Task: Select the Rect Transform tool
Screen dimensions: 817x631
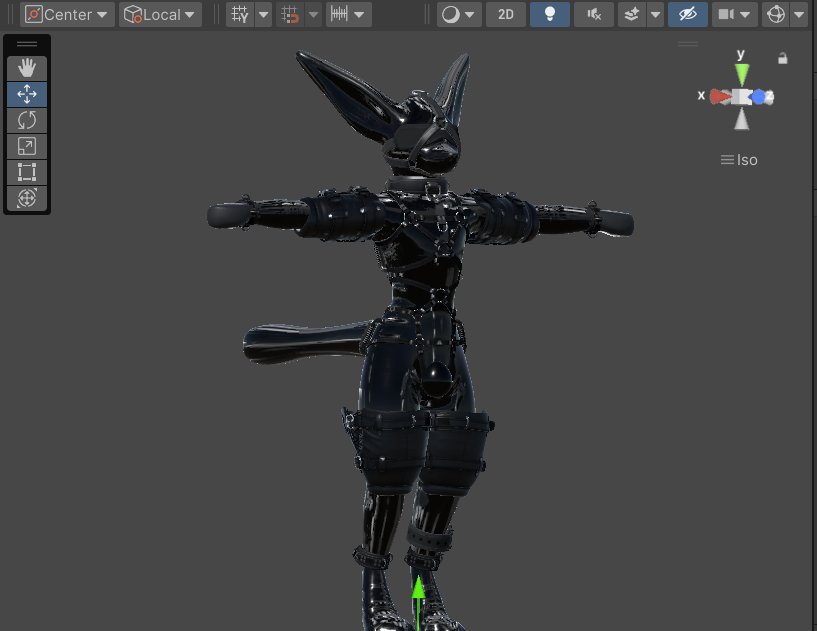Action: coord(27,172)
